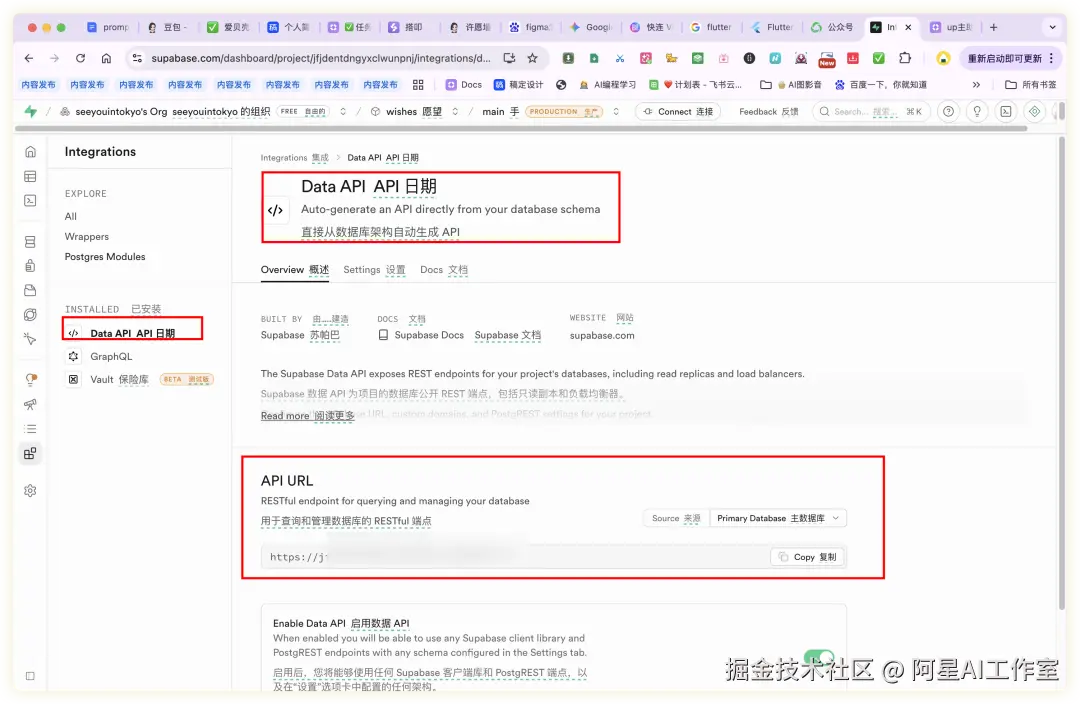The image size is (1080, 704).
Task: Reload the page in Chrome
Action: [81, 59]
